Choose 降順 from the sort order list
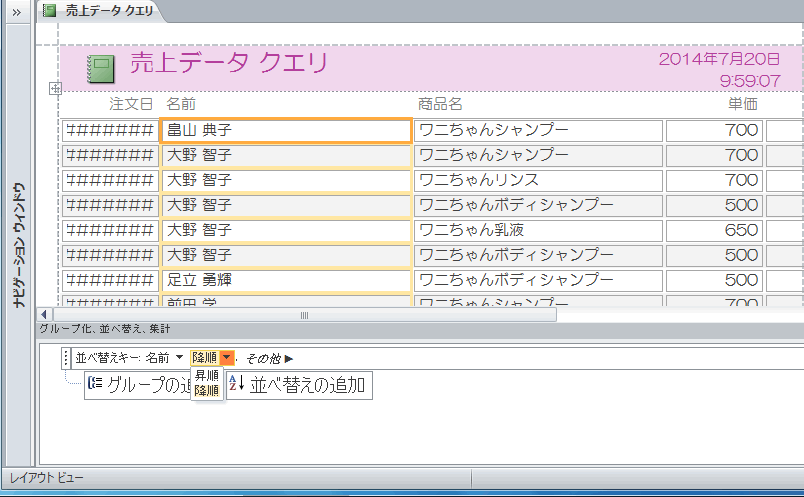The image size is (804, 497). click(207, 391)
